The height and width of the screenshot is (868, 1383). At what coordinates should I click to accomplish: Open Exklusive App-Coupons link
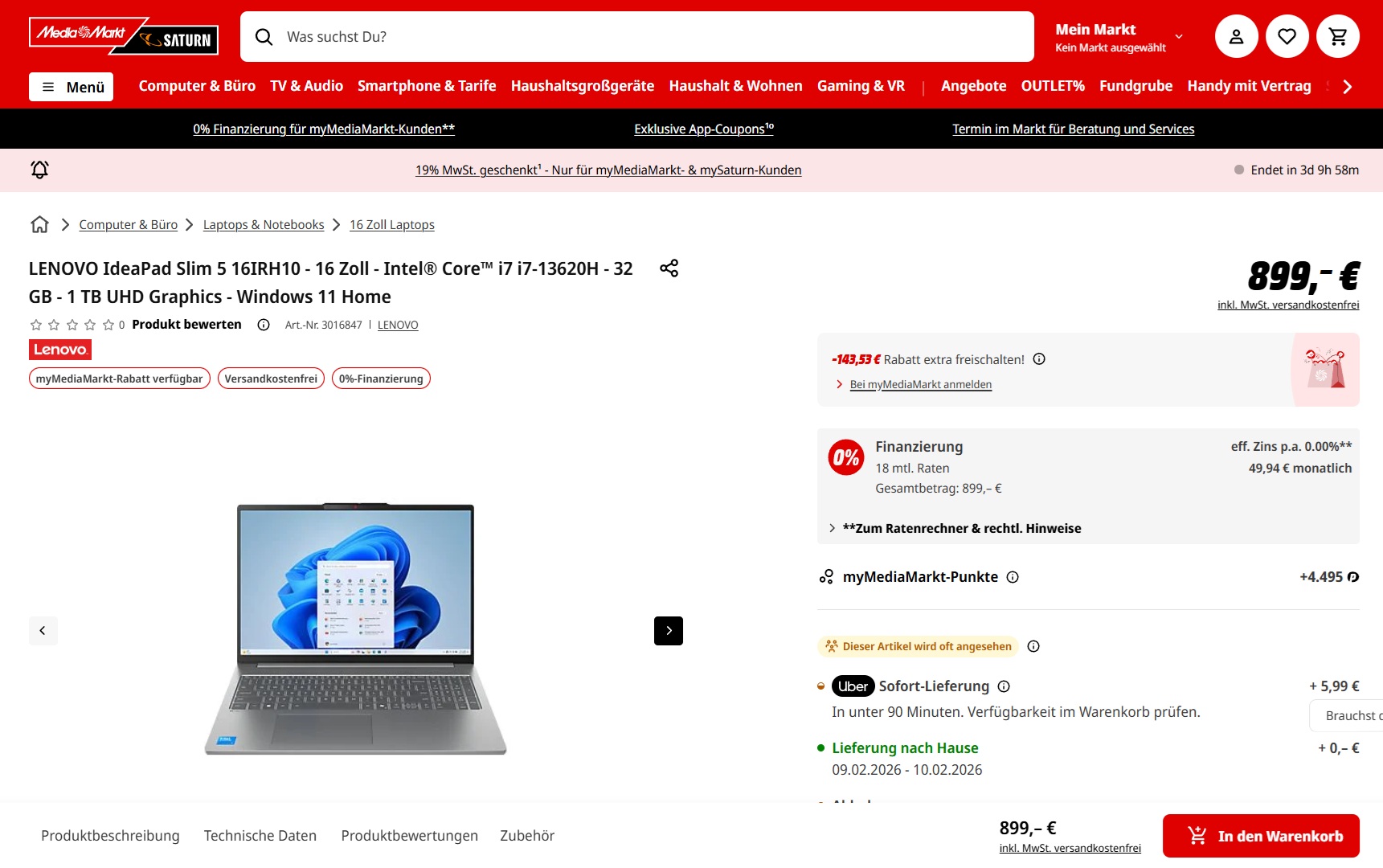click(704, 129)
